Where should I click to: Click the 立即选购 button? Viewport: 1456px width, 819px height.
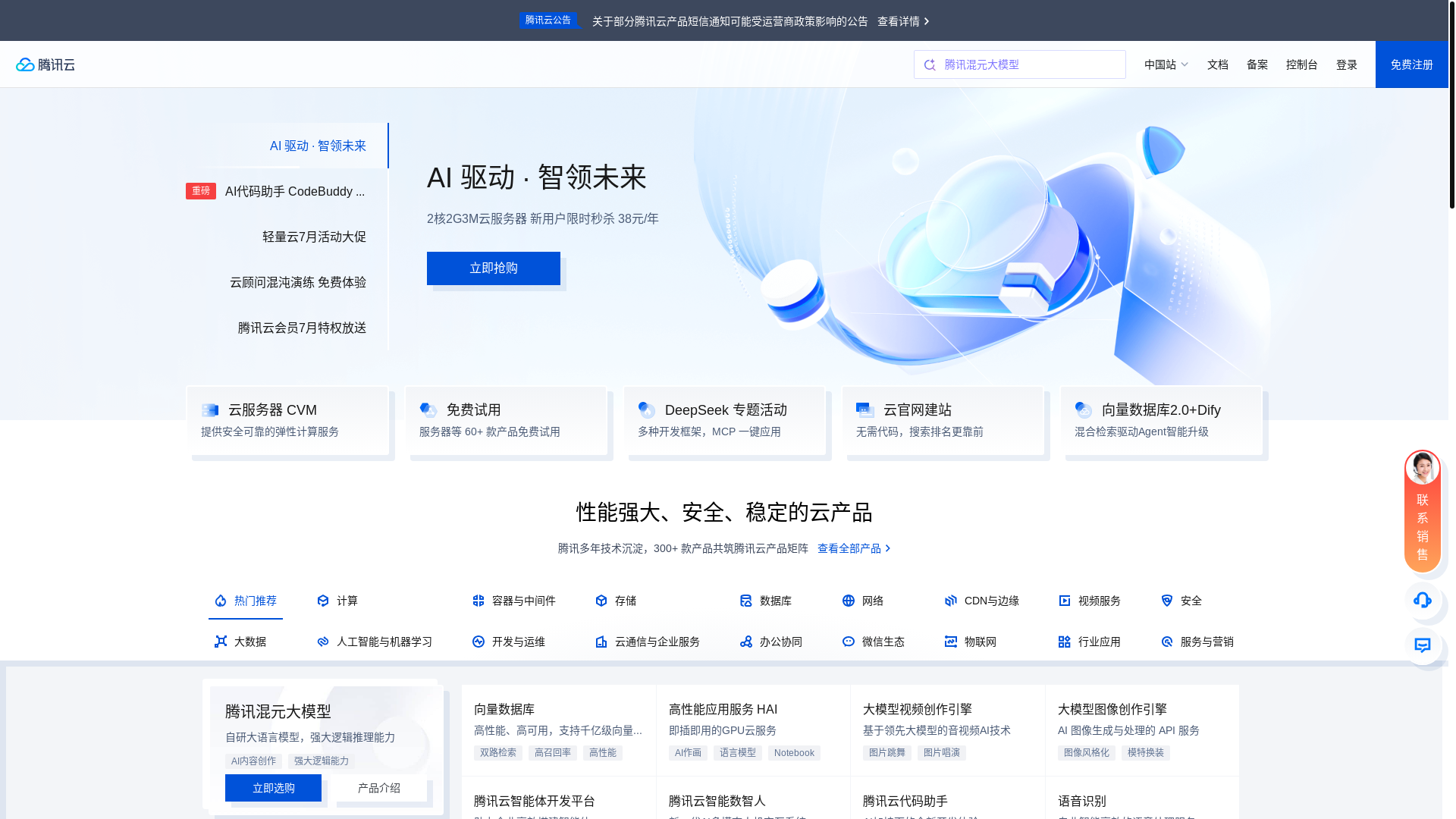(x=273, y=788)
